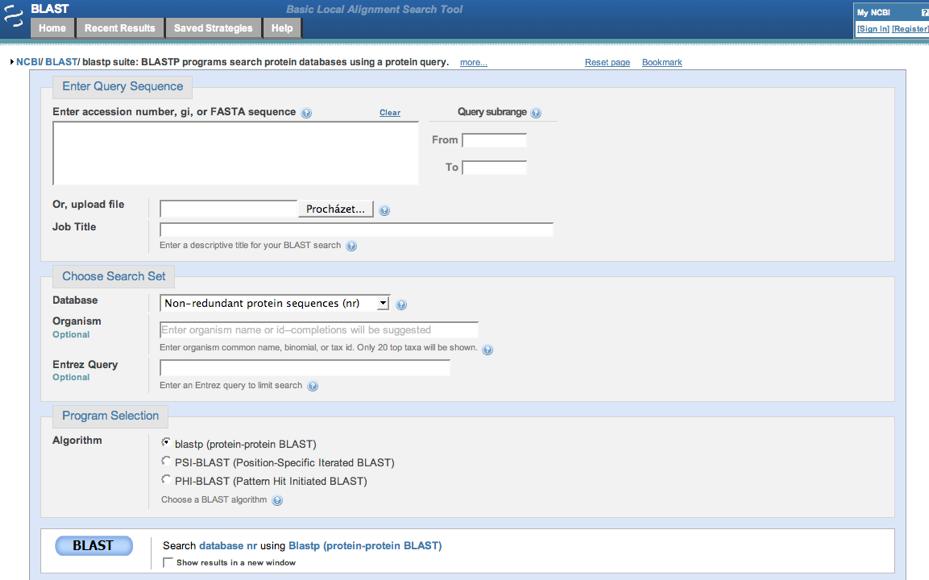Click the My NCBI label
929x580 pixels.
coord(874,12)
